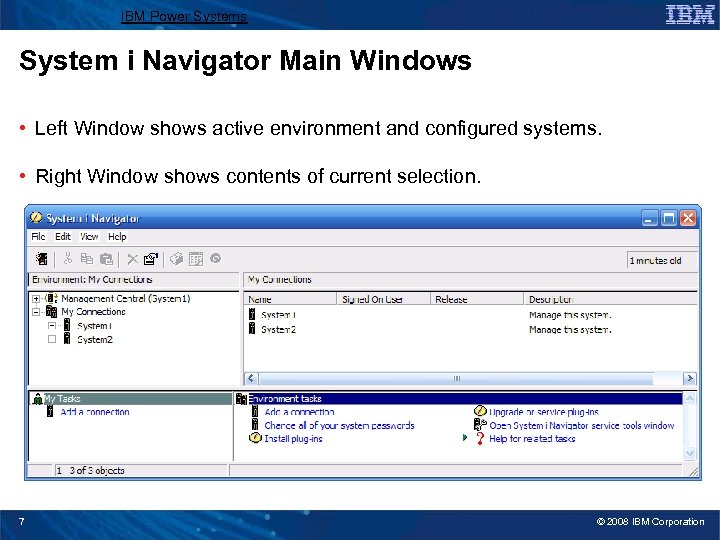Open the File menu
The image size is (720, 540).
point(38,237)
